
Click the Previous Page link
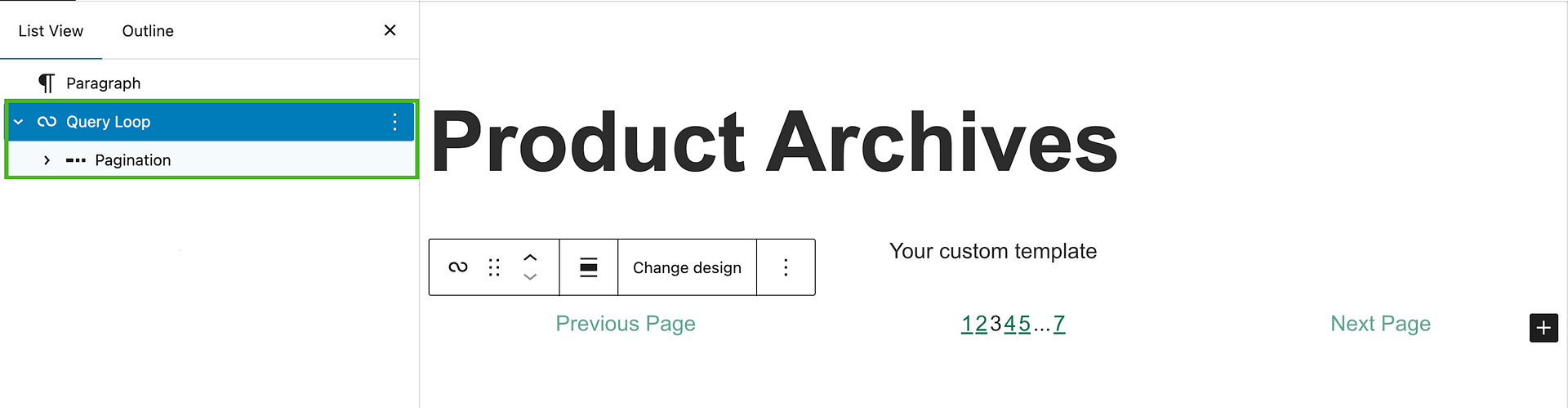[626, 324]
